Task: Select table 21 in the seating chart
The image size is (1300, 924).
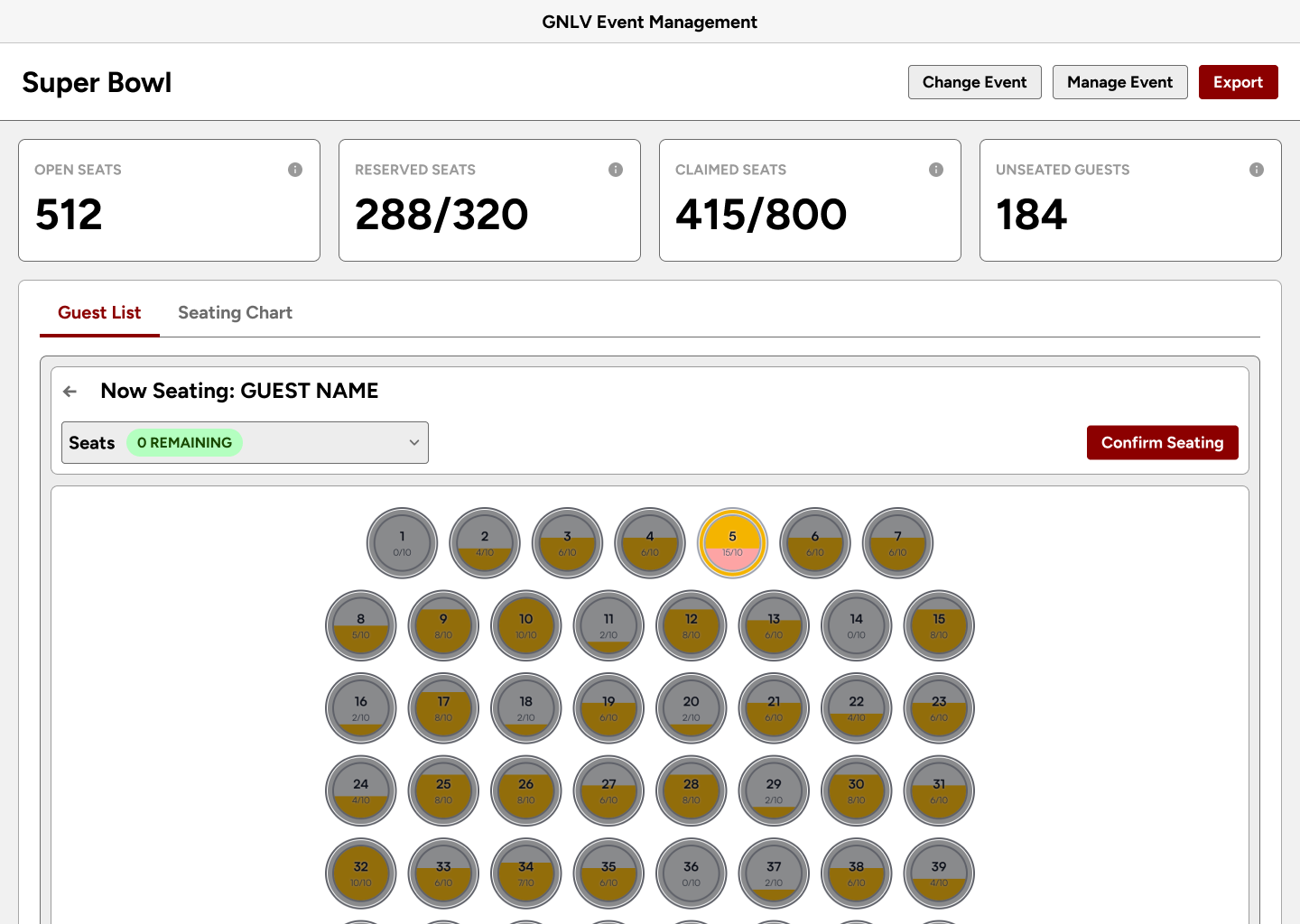Action: [774, 708]
